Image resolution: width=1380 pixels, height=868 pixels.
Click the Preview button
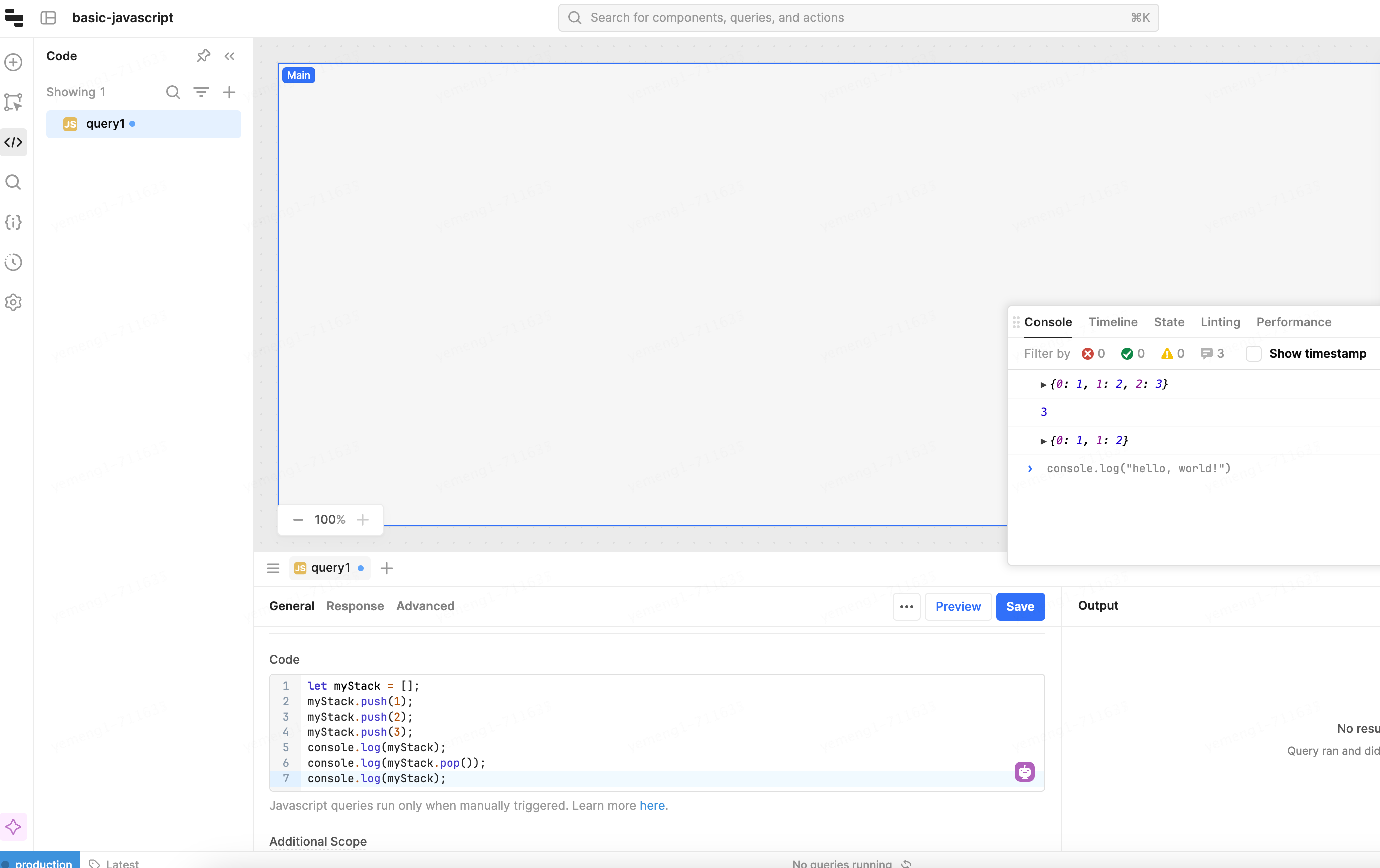958,607
